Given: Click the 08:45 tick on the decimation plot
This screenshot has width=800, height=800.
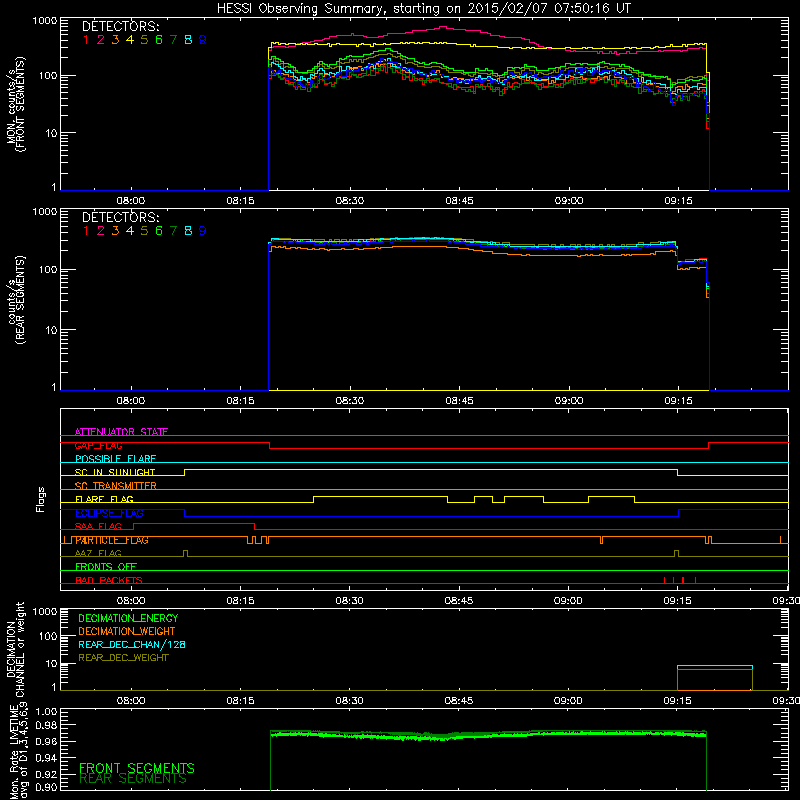Looking at the screenshot, I should click(x=459, y=701).
